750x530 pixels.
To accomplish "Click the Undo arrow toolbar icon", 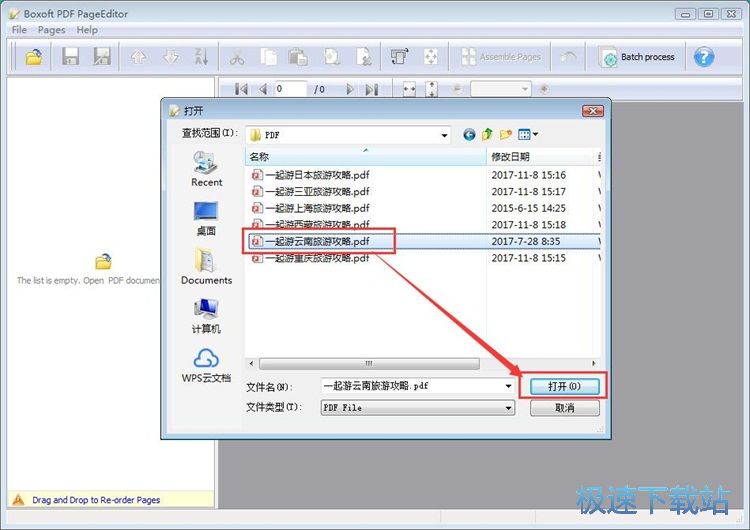I will coord(568,57).
